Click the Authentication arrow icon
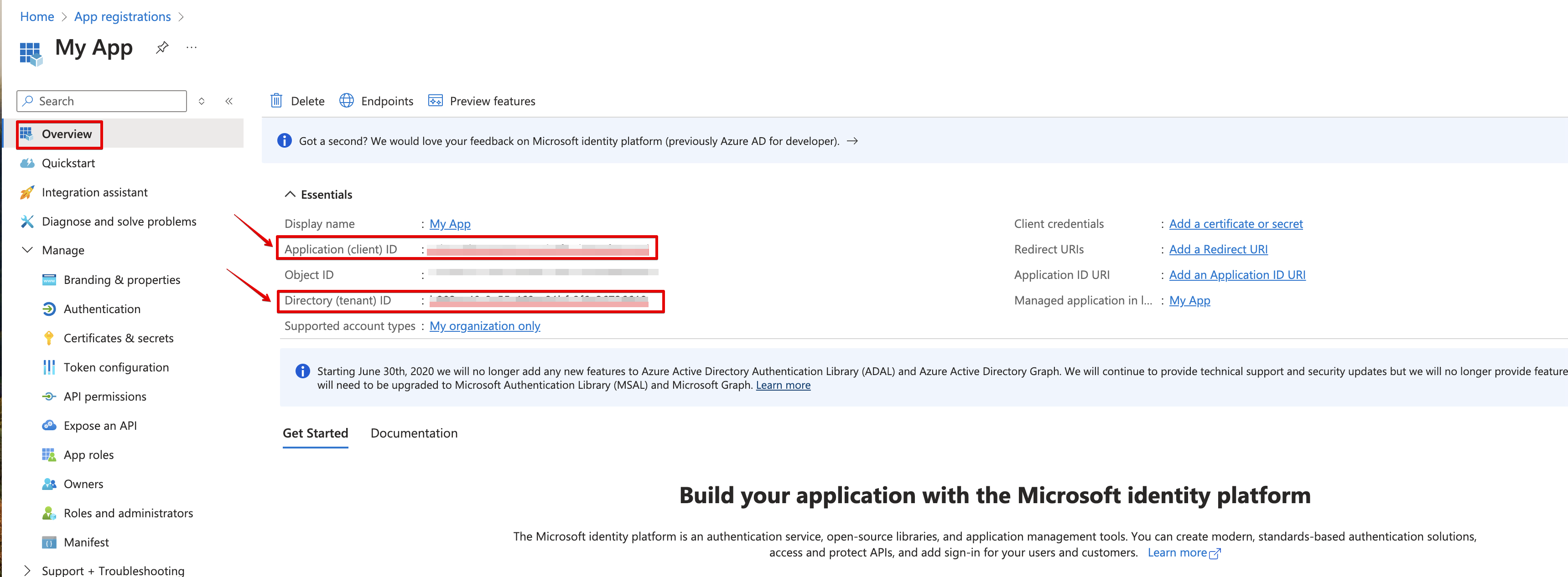The width and height of the screenshot is (1568, 577). point(49,309)
